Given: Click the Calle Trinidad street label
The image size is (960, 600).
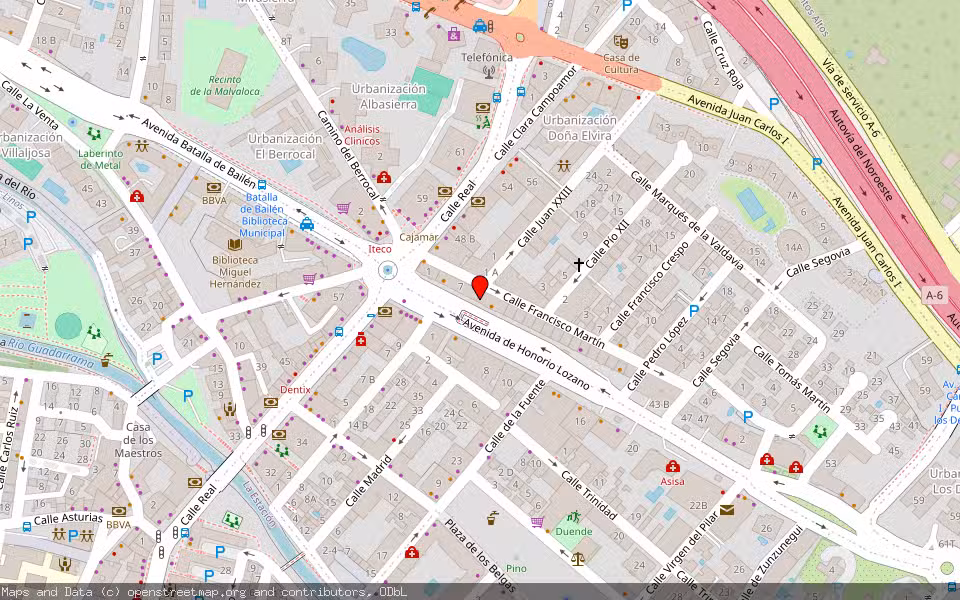Looking at the screenshot, I should [588, 495].
